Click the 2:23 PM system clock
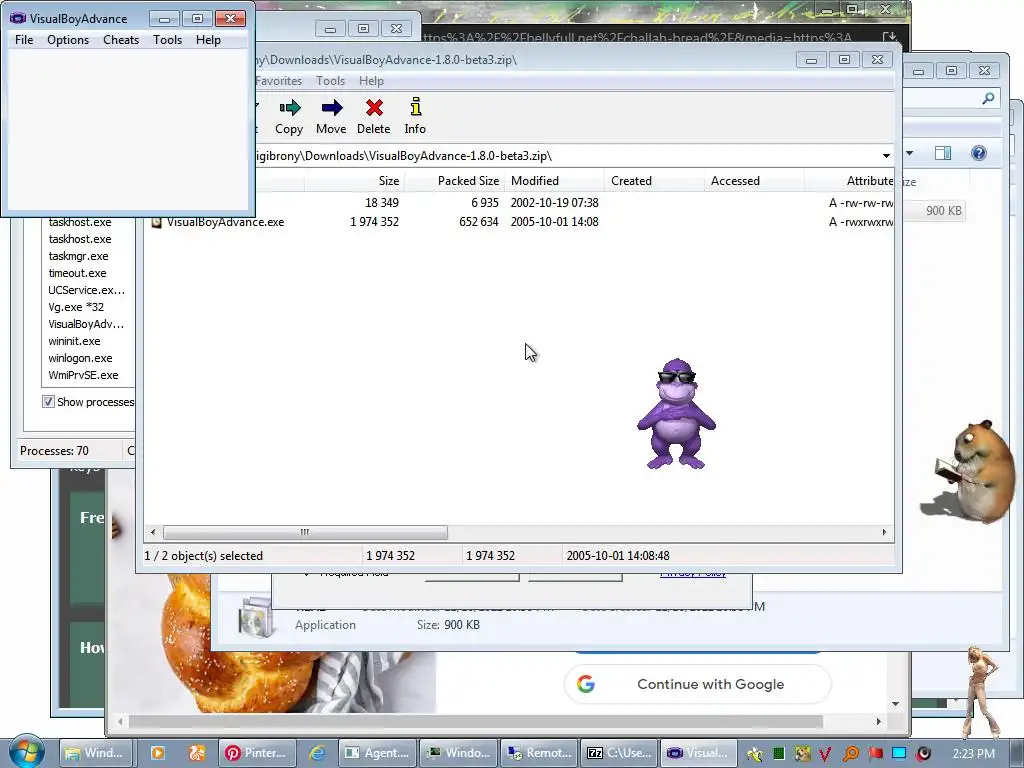1024x768 pixels. click(x=974, y=754)
